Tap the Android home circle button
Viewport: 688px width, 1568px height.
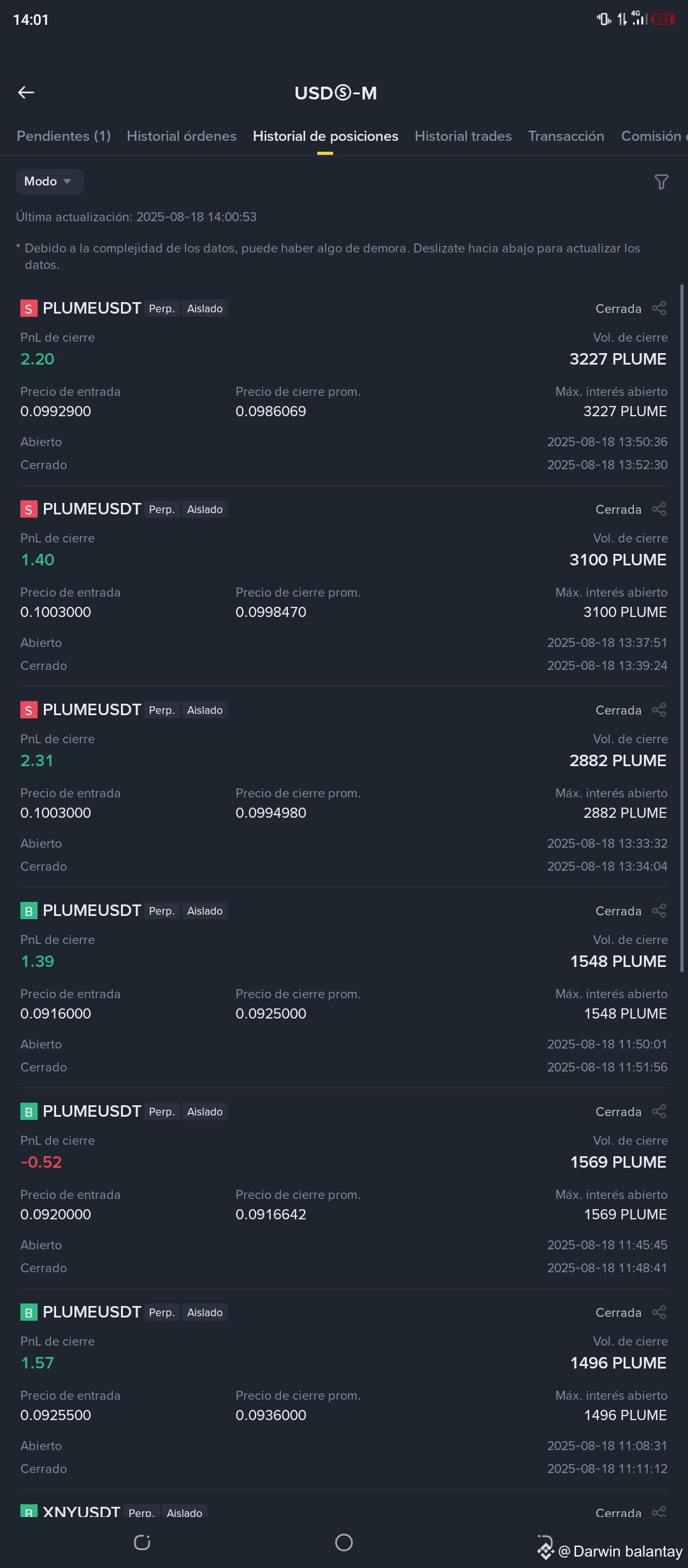tap(344, 1543)
